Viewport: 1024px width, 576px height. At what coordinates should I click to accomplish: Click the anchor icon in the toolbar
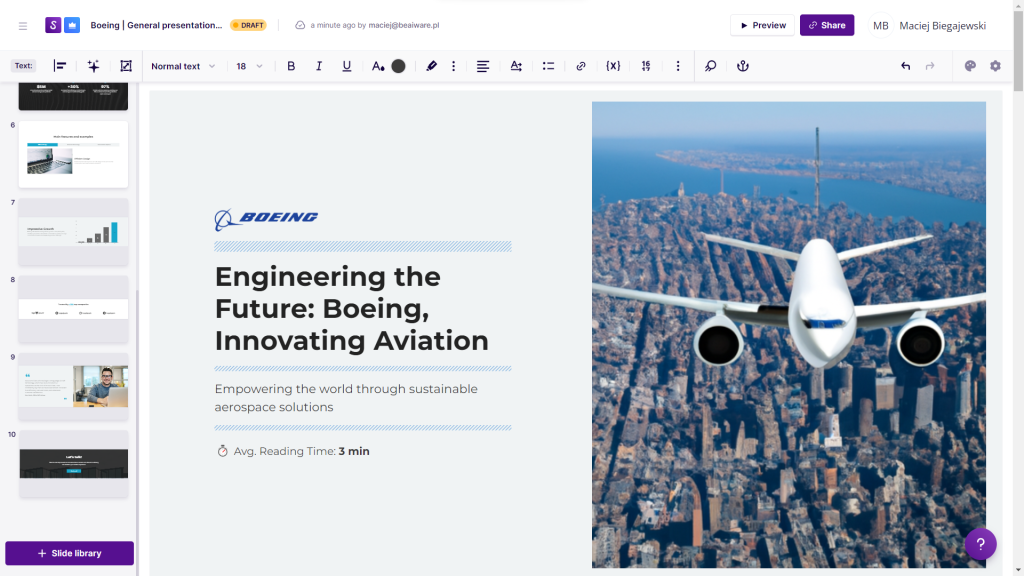point(742,66)
